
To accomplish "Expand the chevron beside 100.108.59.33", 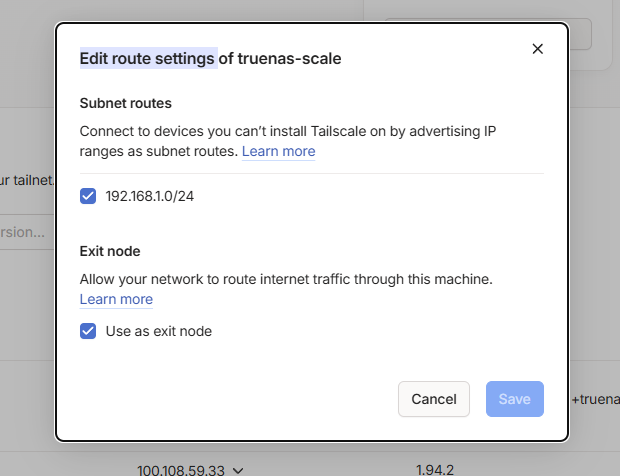I will click(x=238, y=469).
